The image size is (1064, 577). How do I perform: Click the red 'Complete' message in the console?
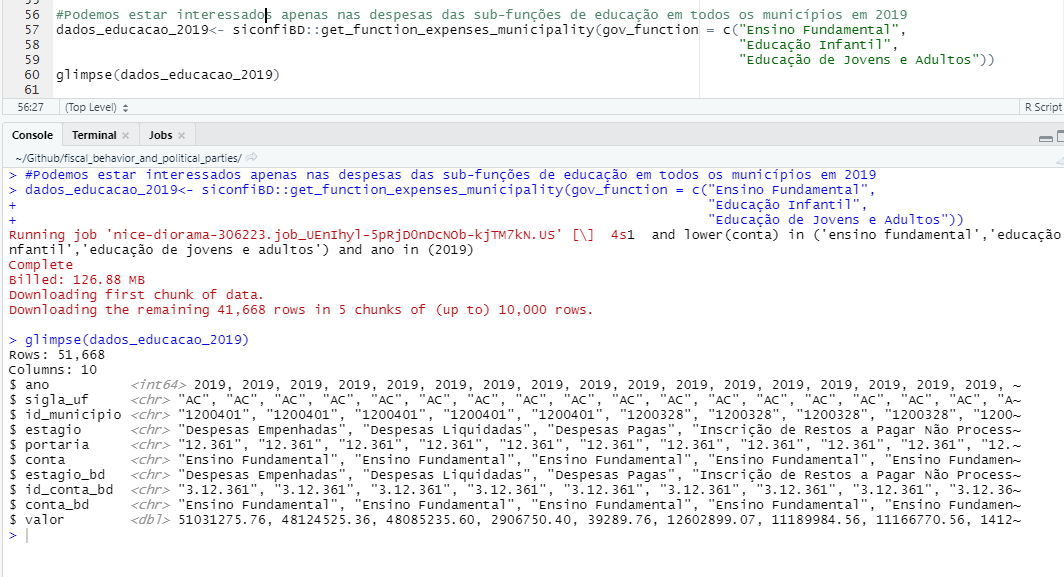[41, 265]
